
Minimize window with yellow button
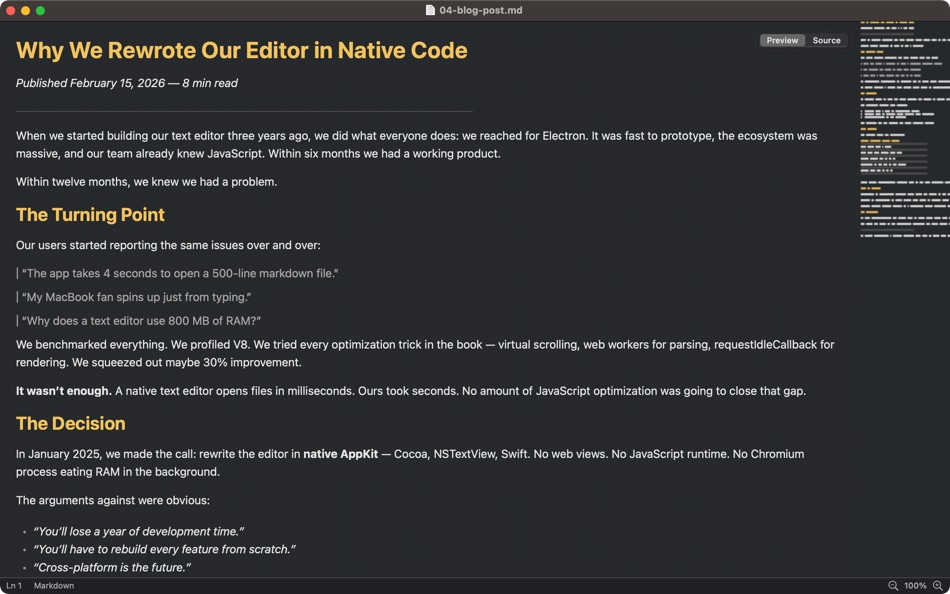pos(25,10)
